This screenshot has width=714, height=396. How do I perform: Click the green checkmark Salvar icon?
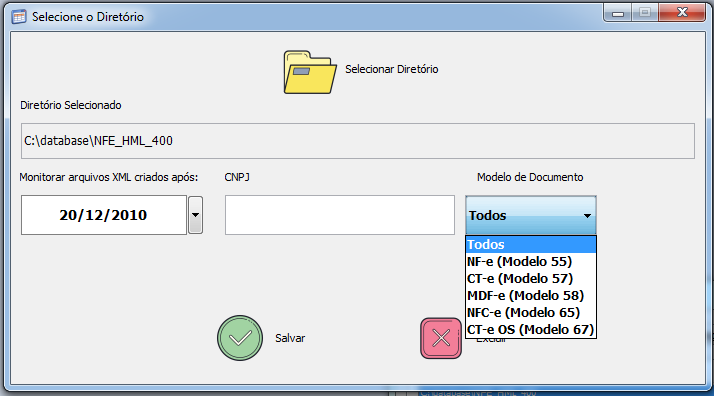click(240, 338)
